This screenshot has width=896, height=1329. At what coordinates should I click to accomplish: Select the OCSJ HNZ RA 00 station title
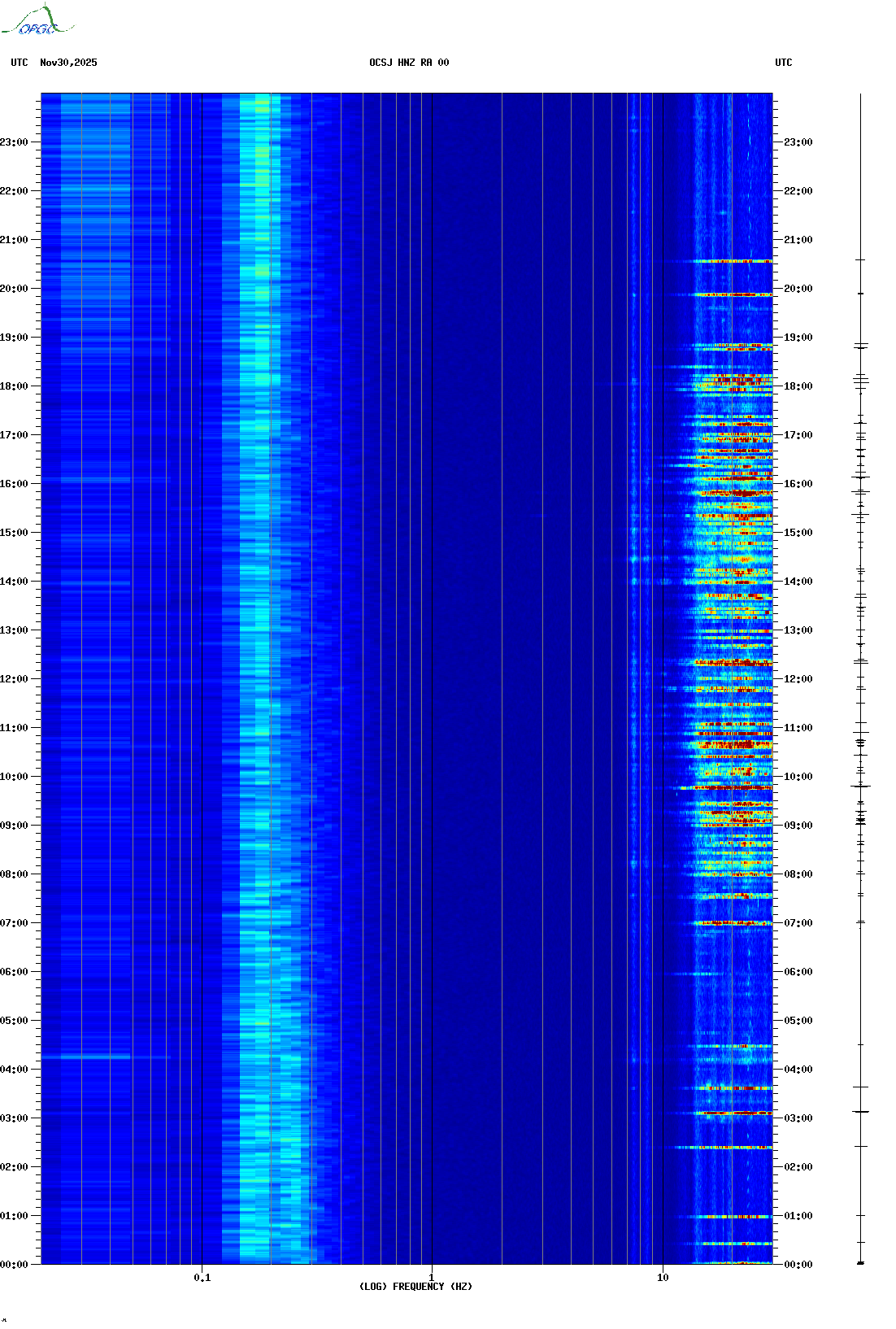pyautogui.click(x=409, y=63)
